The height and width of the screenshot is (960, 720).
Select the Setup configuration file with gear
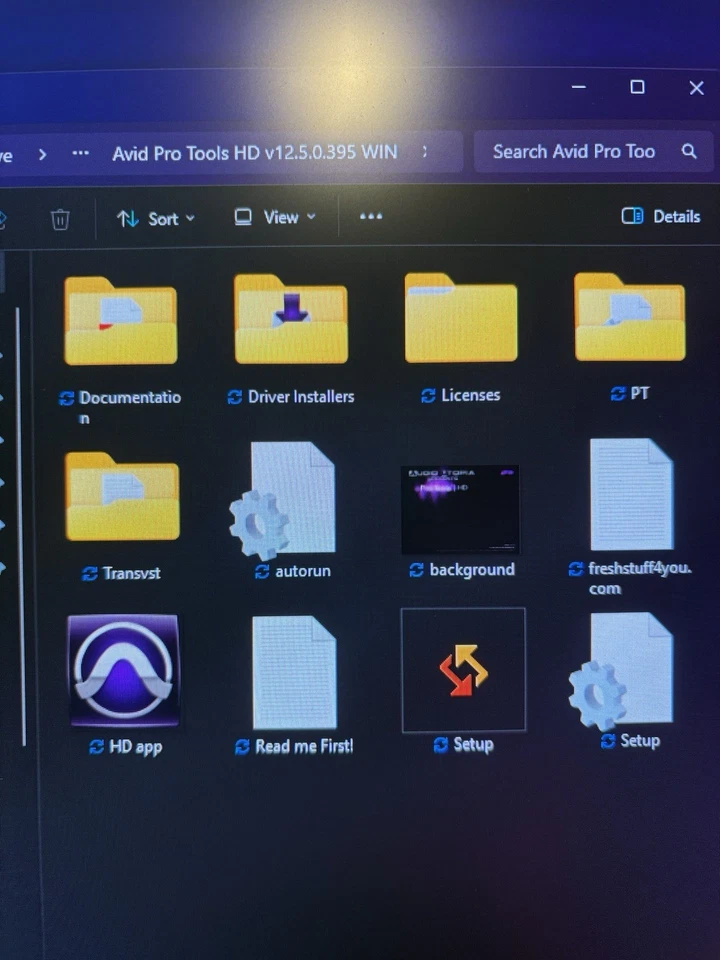(621, 670)
